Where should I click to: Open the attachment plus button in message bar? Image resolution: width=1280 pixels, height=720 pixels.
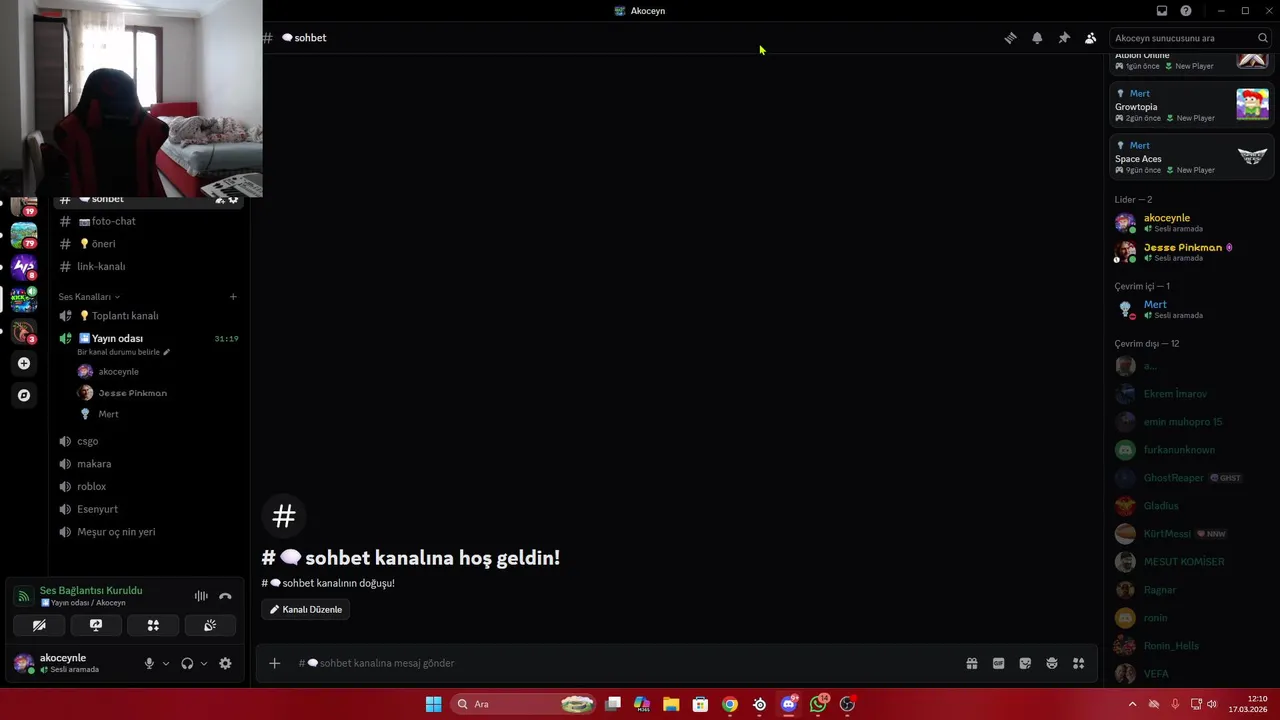point(274,663)
